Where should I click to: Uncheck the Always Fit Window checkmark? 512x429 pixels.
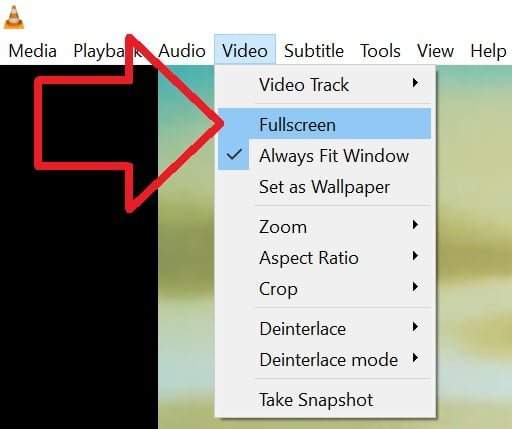tap(234, 155)
